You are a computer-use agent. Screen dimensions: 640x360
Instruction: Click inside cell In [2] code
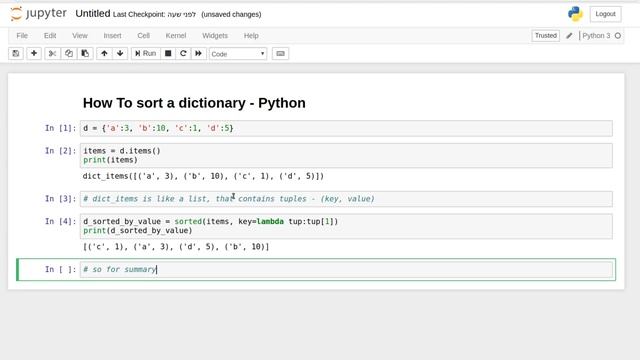(x=346, y=156)
